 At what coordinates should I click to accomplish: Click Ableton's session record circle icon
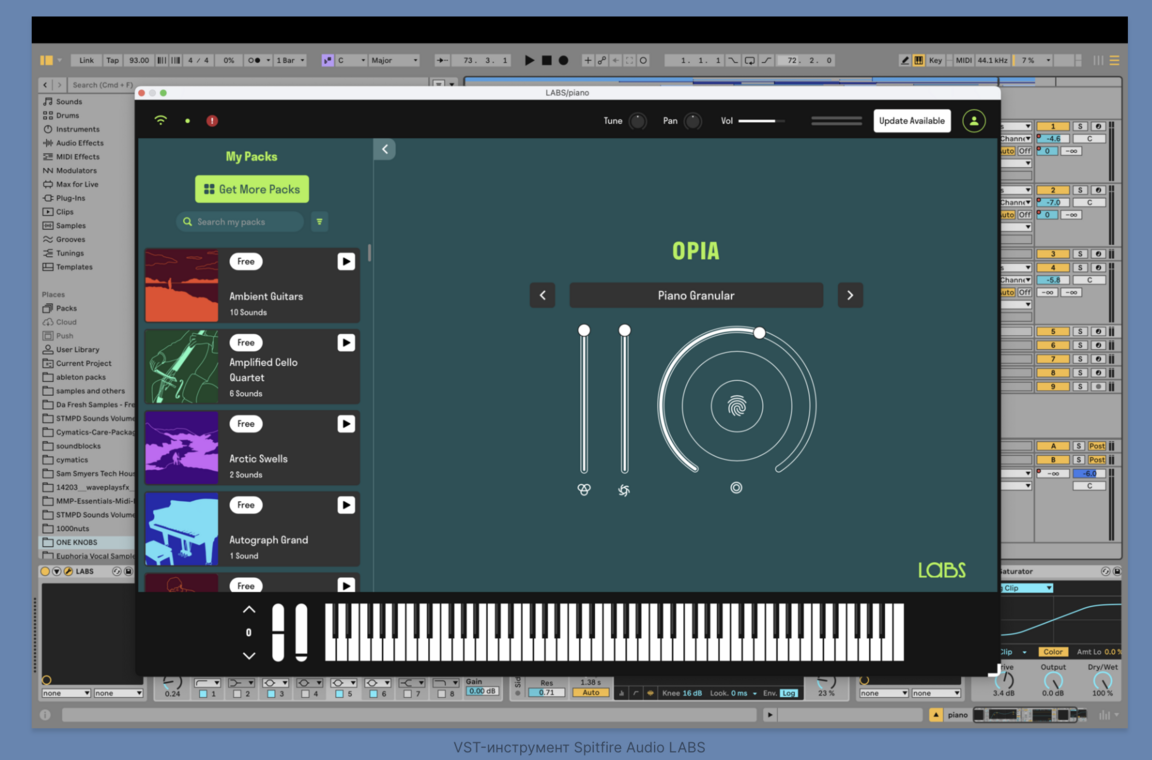(x=644, y=60)
